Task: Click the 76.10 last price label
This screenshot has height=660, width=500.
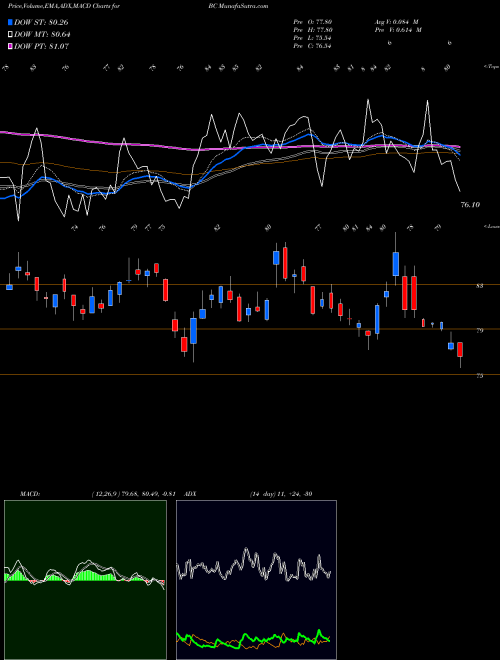Action: pyautogui.click(x=470, y=205)
